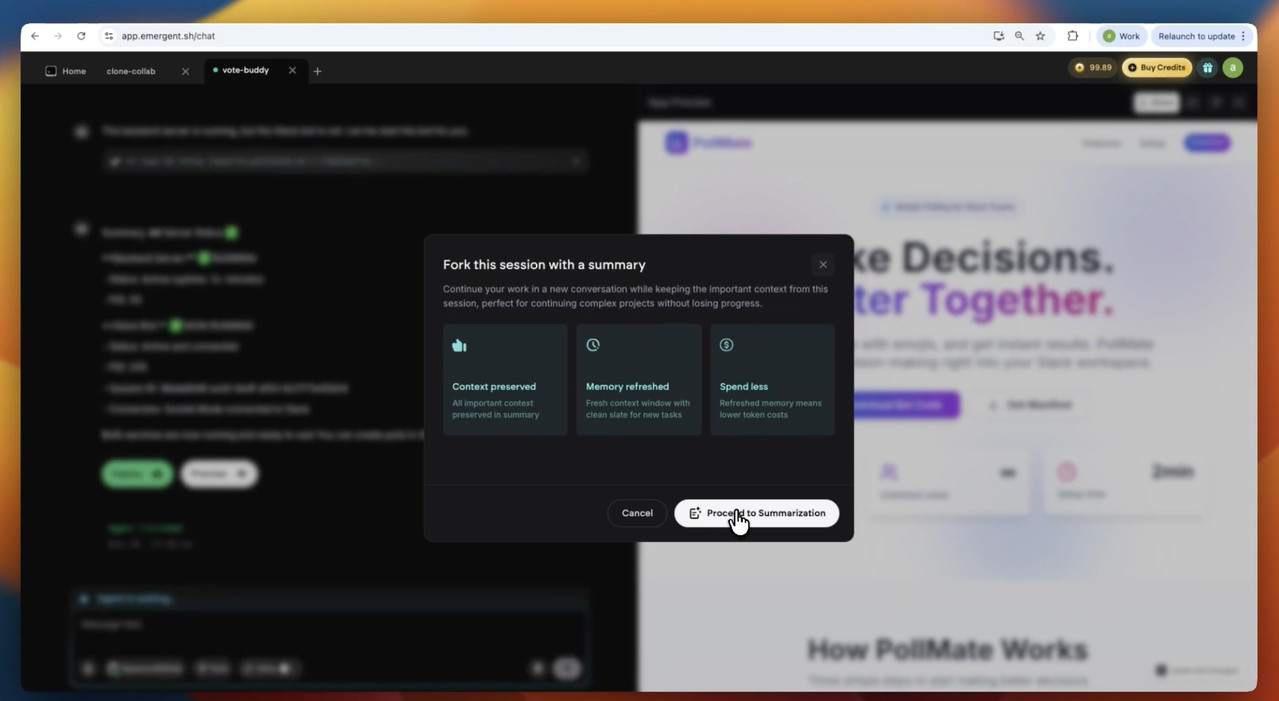Add a new tab with plus icon
The width and height of the screenshot is (1279, 701).
[x=317, y=71]
